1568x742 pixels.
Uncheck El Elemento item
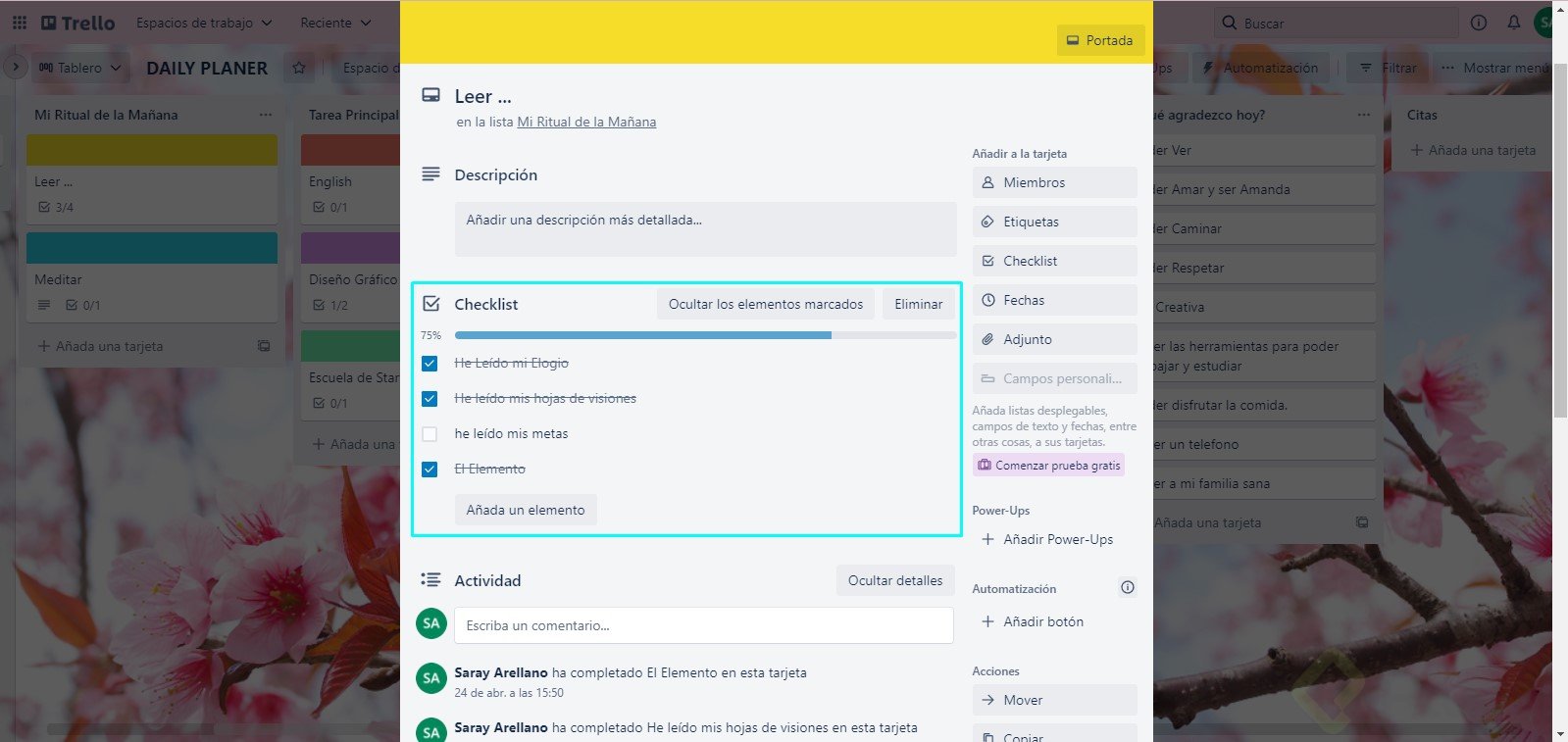(430, 470)
